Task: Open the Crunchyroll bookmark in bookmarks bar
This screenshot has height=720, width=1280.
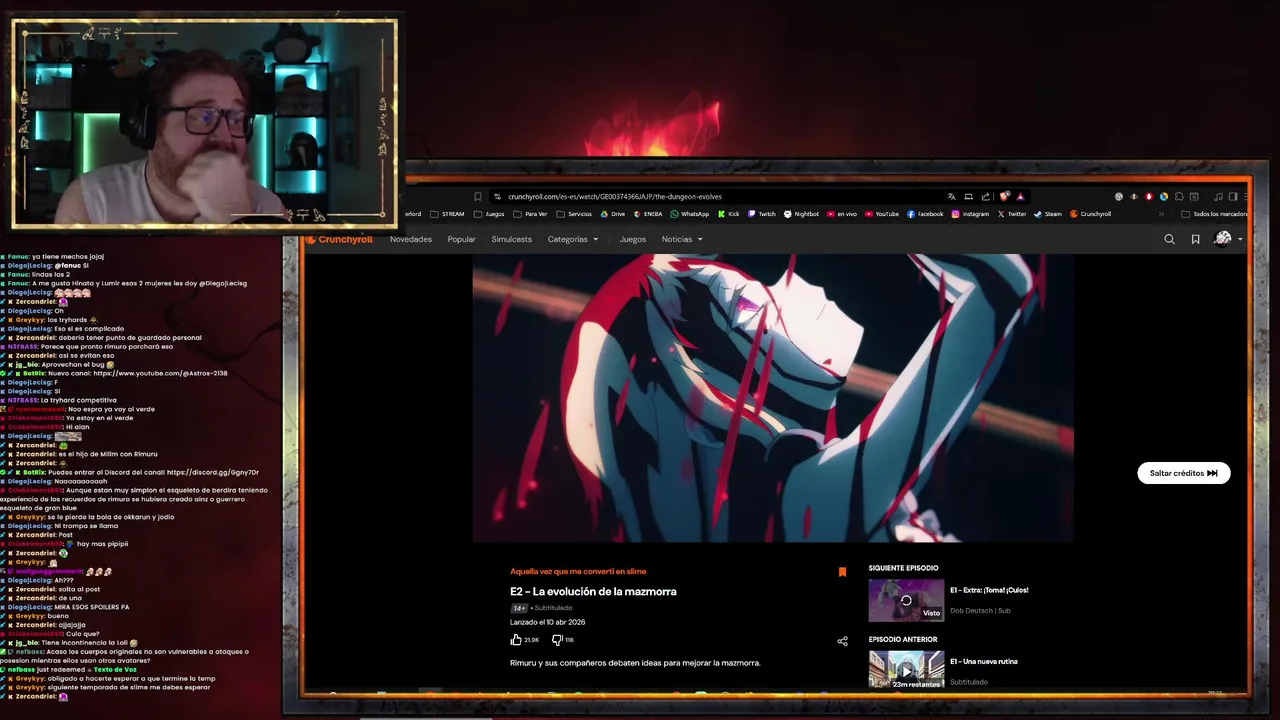Action: 1091,214
